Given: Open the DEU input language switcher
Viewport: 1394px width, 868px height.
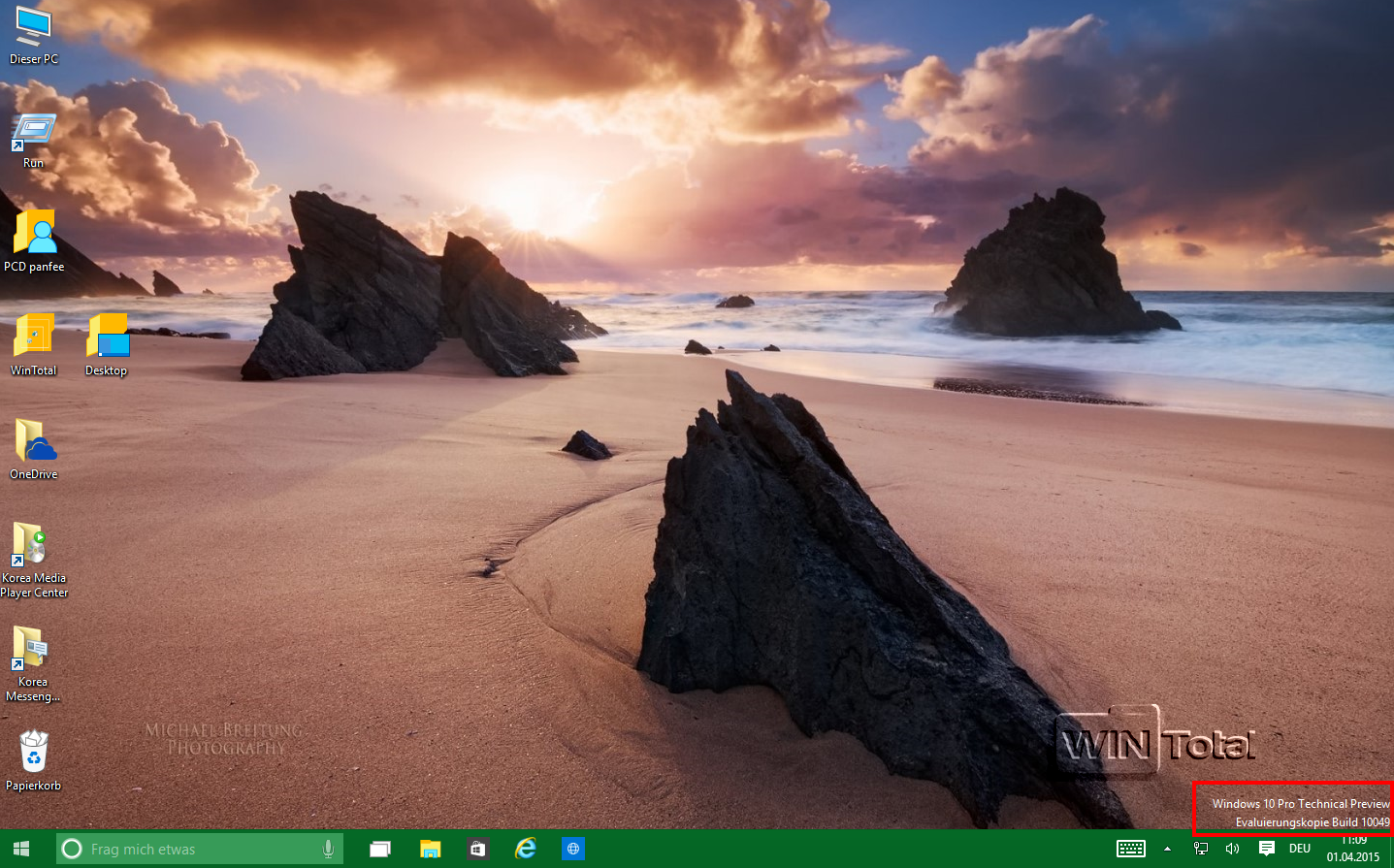Looking at the screenshot, I should [x=1300, y=850].
